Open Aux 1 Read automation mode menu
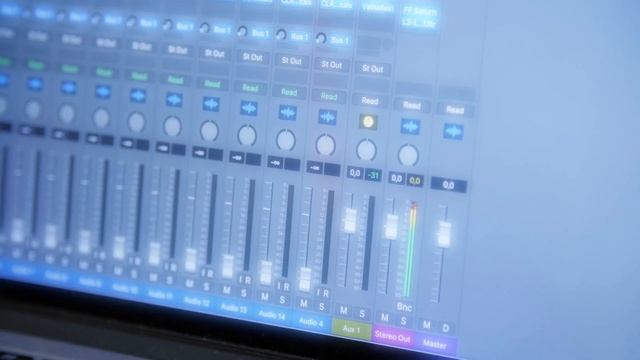640x360 pixels. coord(370,100)
